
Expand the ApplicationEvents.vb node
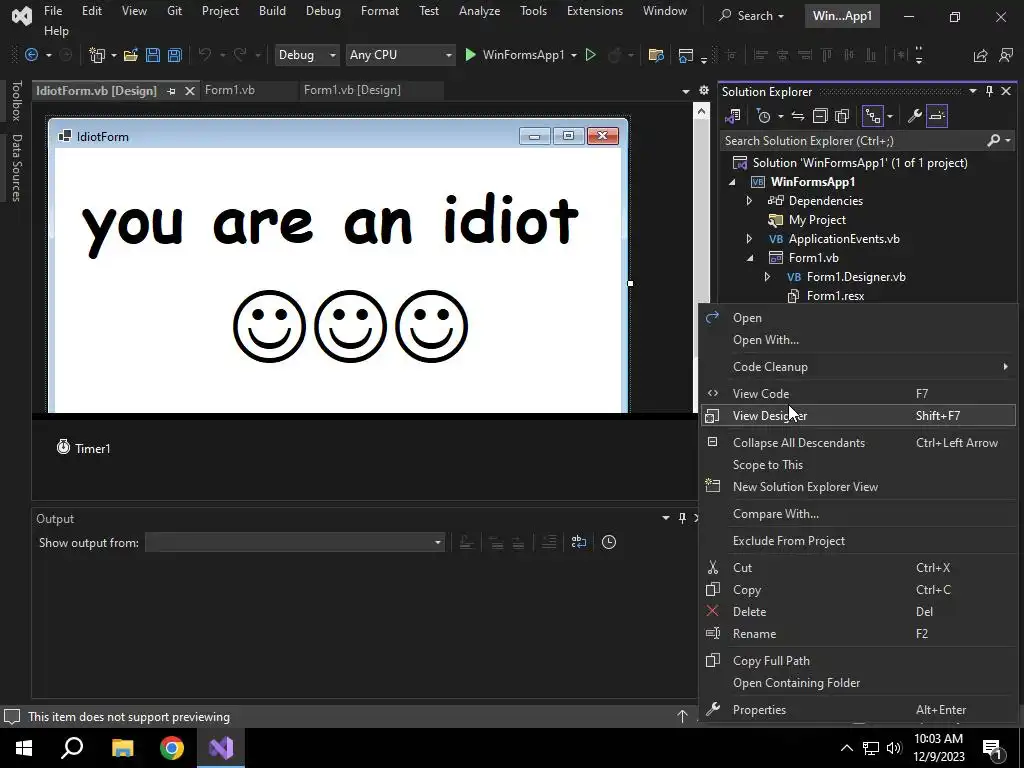(x=750, y=239)
